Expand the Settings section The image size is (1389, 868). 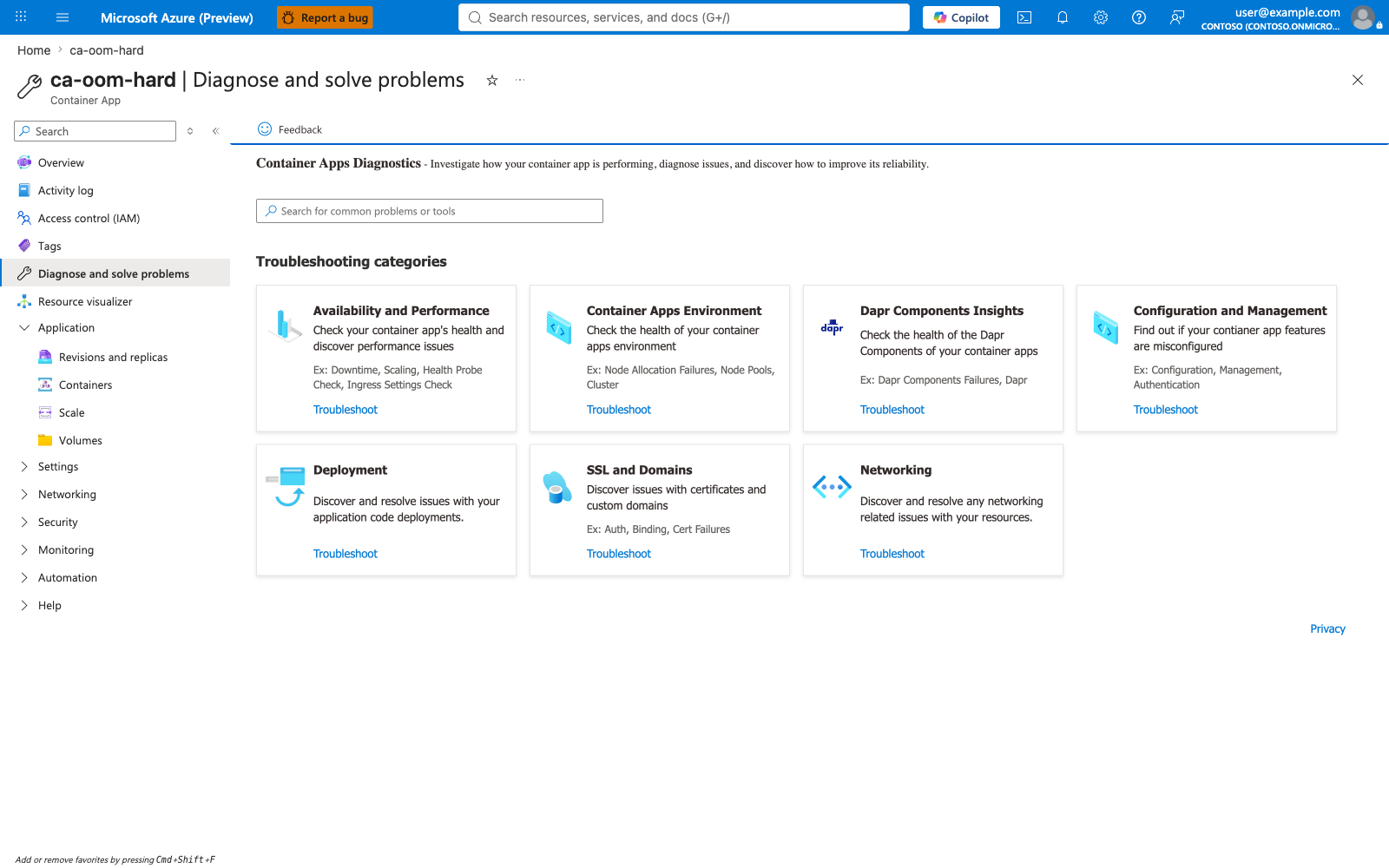(24, 467)
